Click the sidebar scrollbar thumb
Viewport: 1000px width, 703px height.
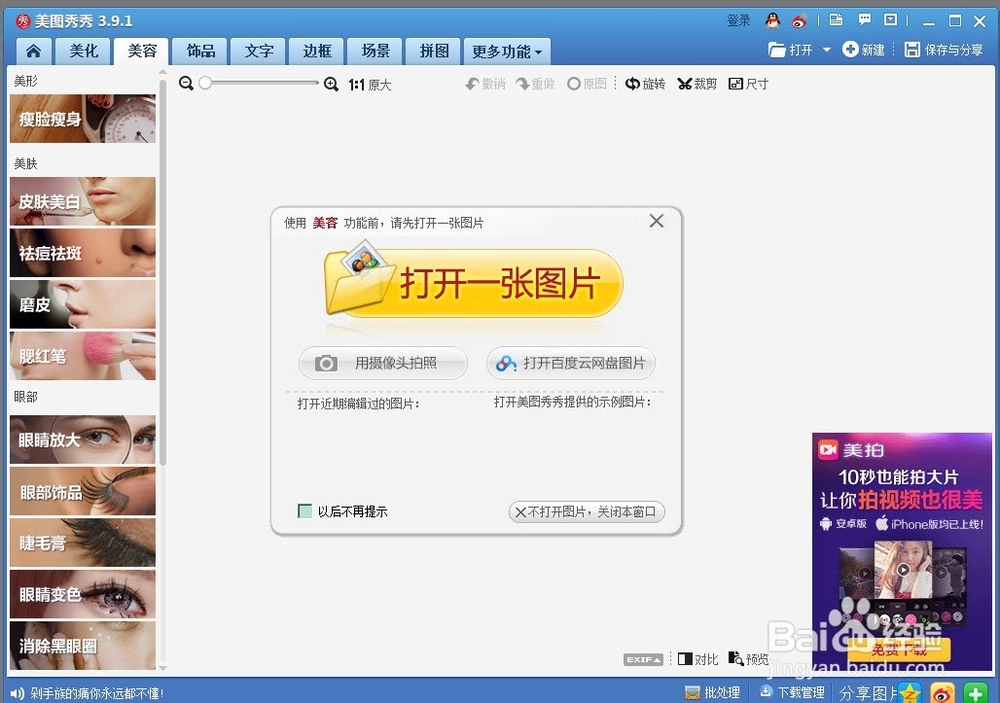(163, 271)
